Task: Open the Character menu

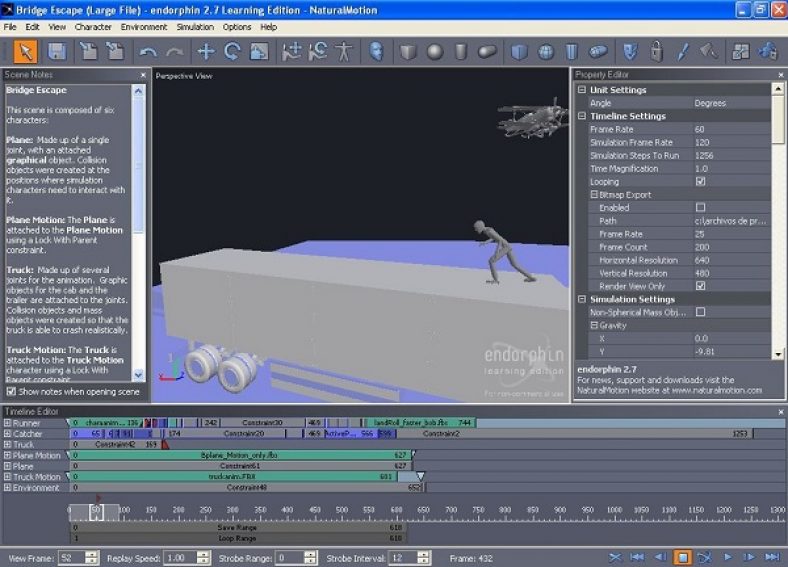Action: coord(93,27)
